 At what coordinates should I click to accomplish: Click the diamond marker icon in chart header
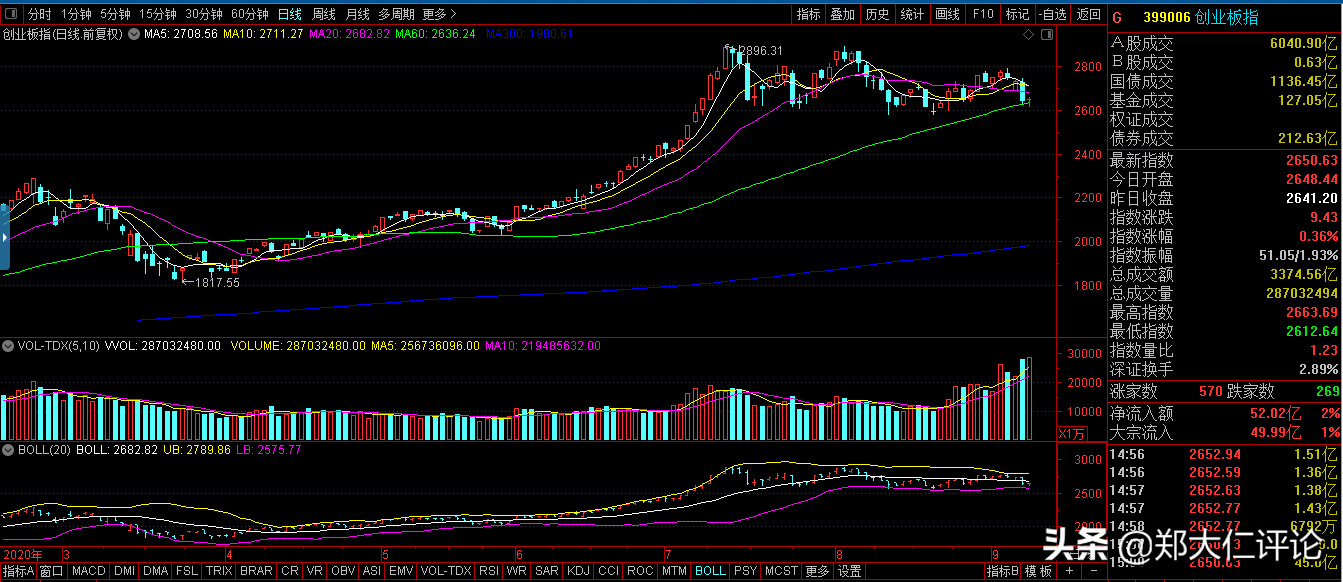(1030, 35)
